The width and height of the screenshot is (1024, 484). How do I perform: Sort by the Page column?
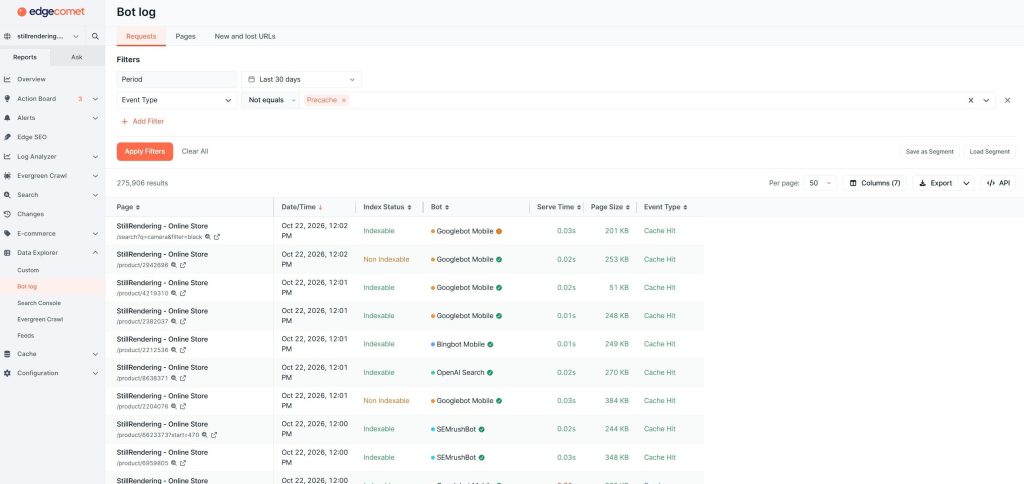[129, 207]
